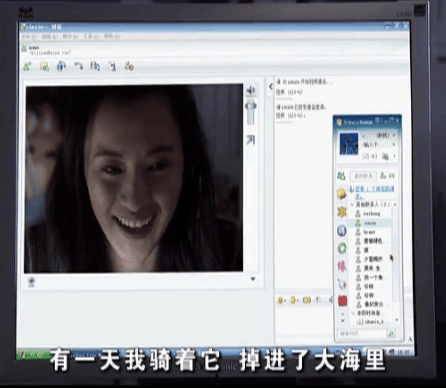The width and height of the screenshot is (446, 388).
Task: Open the pending invitation link
Action: pos(375,192)
